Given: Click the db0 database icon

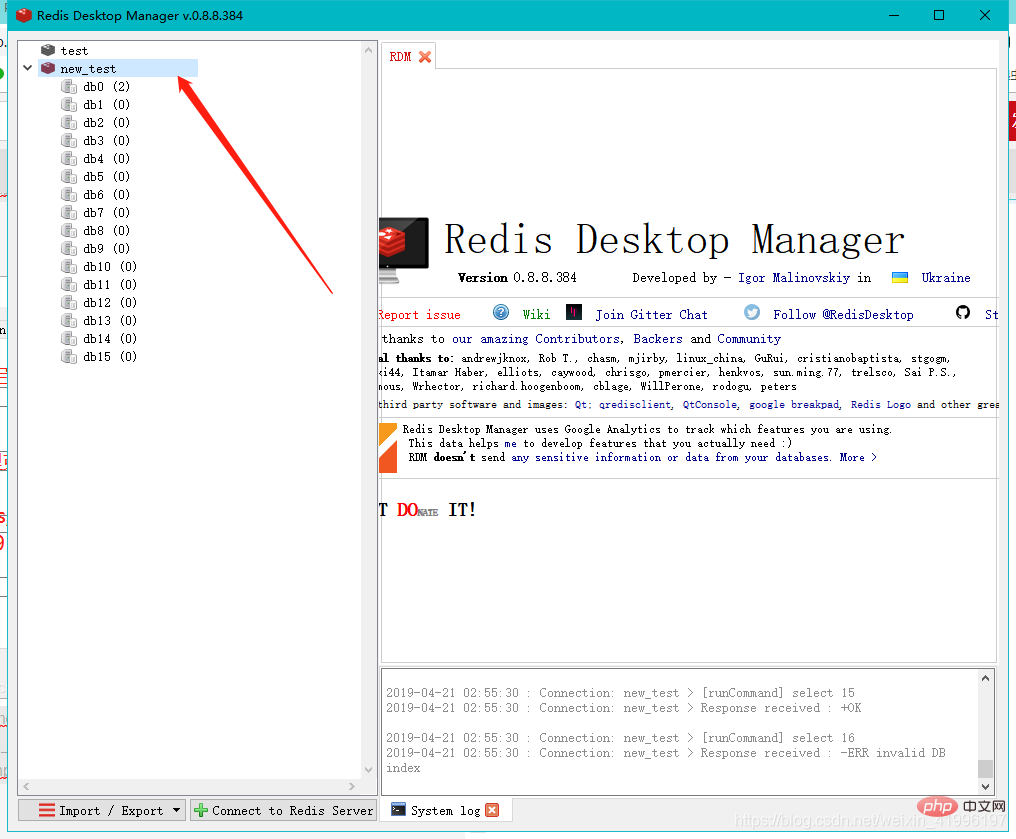Looking at the screenshot, I should (69, 86).
